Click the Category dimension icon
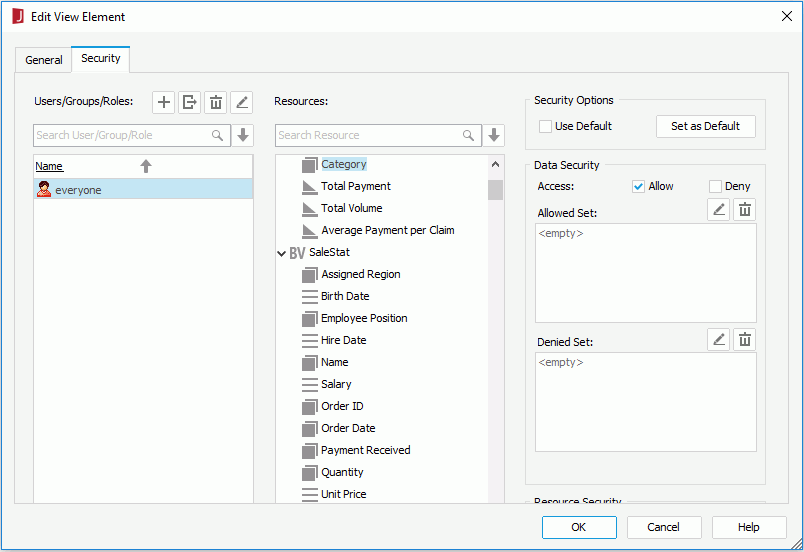Image resolution: width=804 pixels, height=552 pixels. (x=310, y=165)
